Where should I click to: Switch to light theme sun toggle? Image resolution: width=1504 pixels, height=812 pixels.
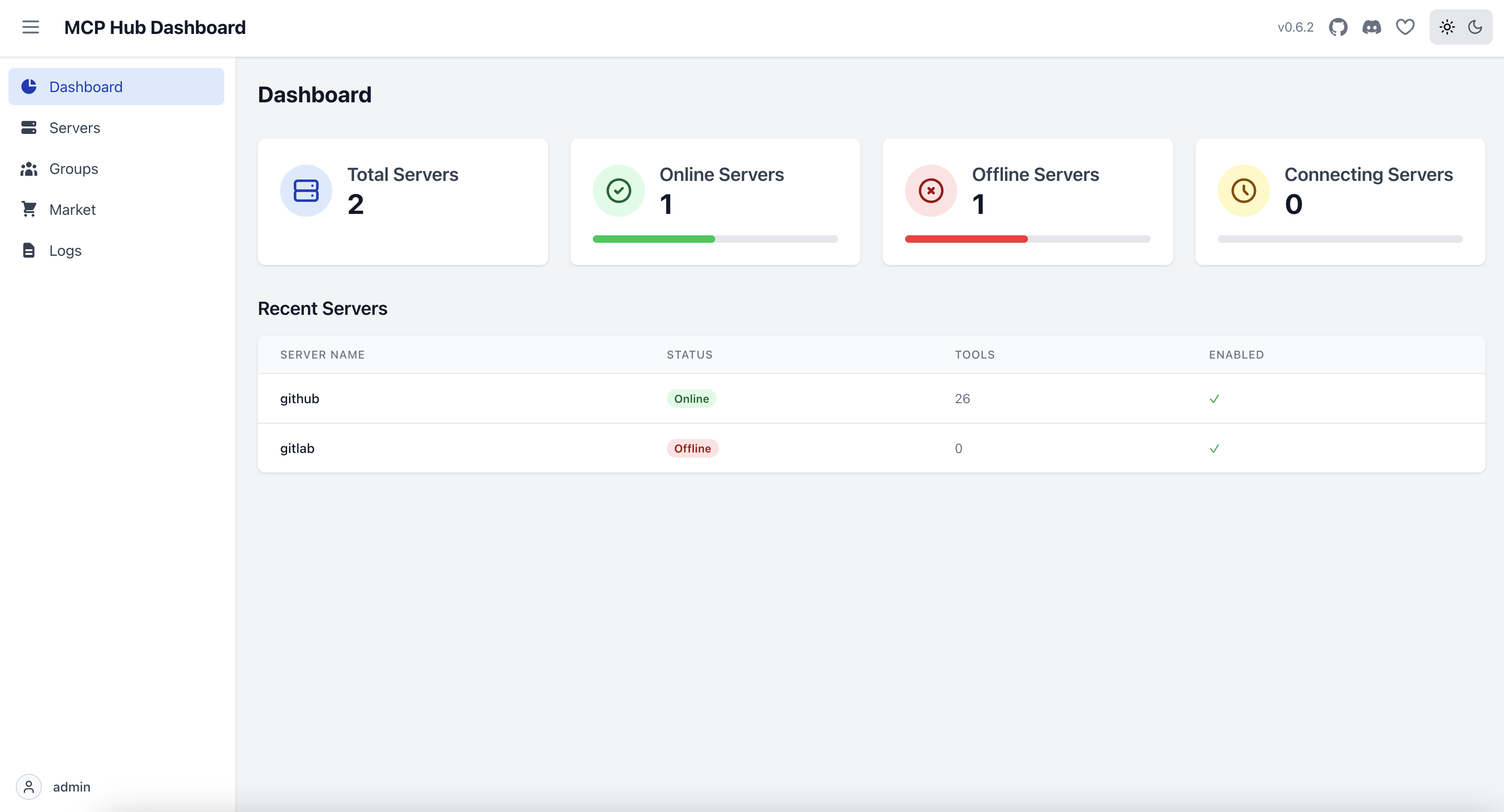[x=1447, y=27]
